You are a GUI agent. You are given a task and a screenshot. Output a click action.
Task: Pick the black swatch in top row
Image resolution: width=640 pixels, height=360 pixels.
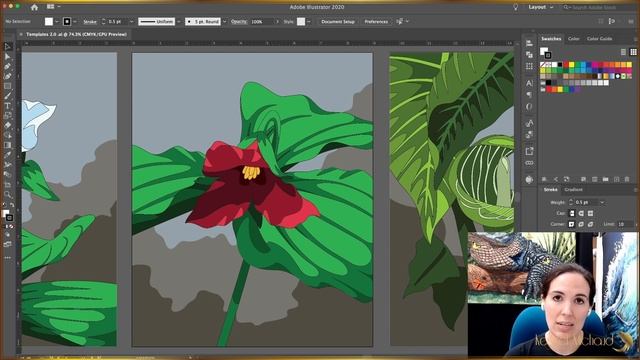(560, 64)
